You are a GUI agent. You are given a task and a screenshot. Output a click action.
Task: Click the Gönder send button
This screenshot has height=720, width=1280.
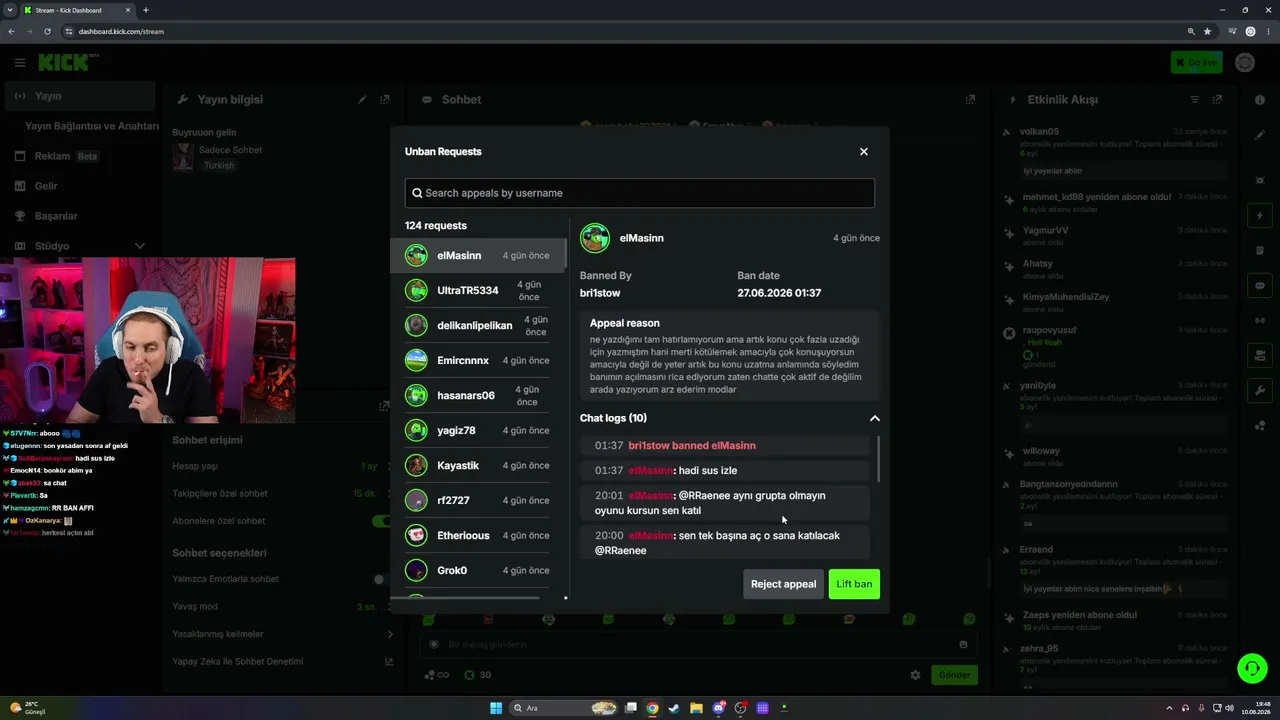(954, 675)
